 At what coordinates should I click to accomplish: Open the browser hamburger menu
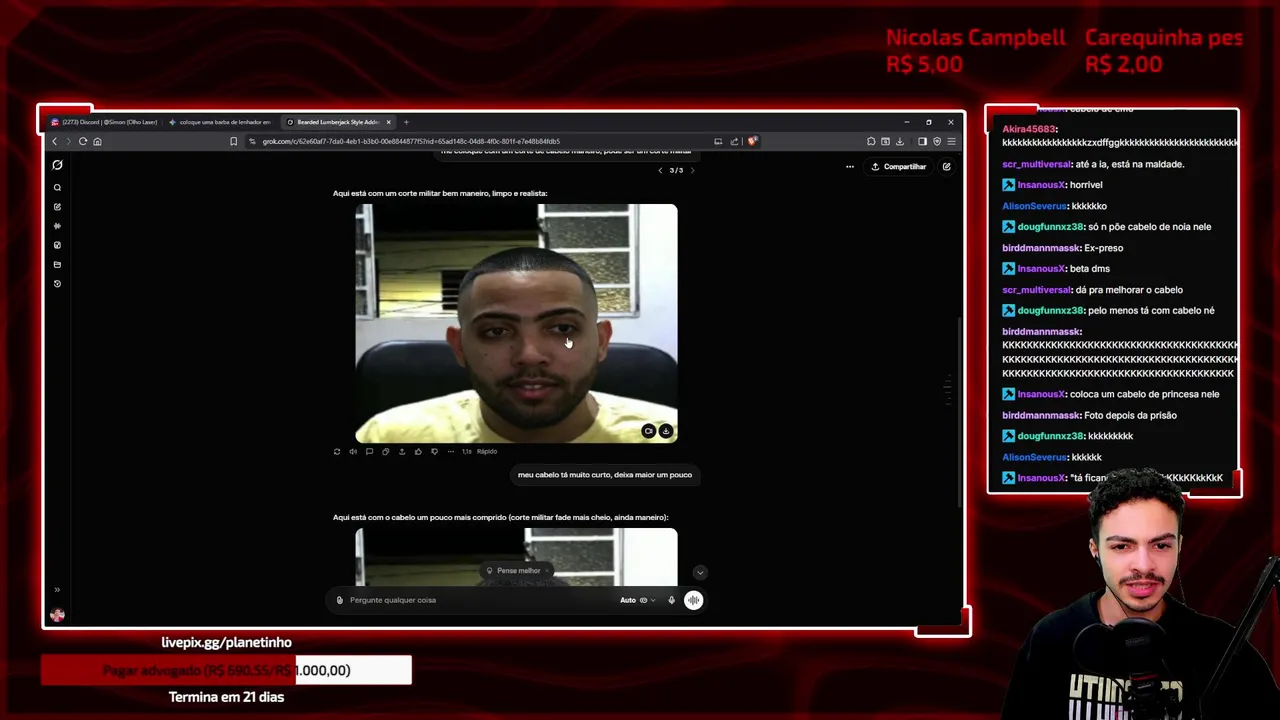[x=951, y=141]
